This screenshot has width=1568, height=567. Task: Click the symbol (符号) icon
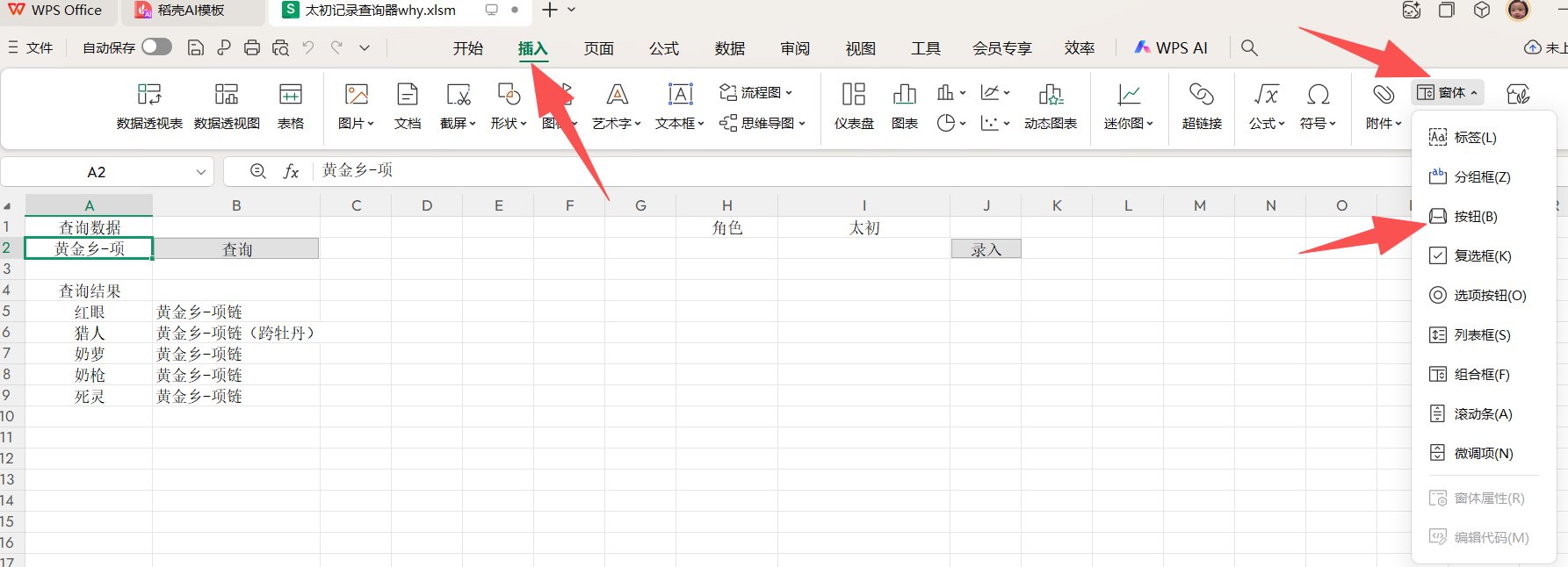1318,94
